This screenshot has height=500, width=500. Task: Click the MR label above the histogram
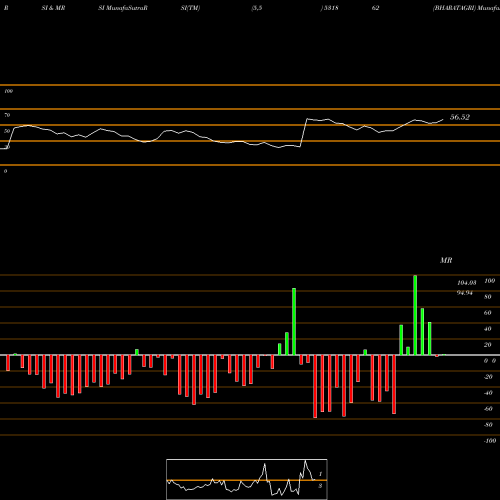[x=446, y=260]
